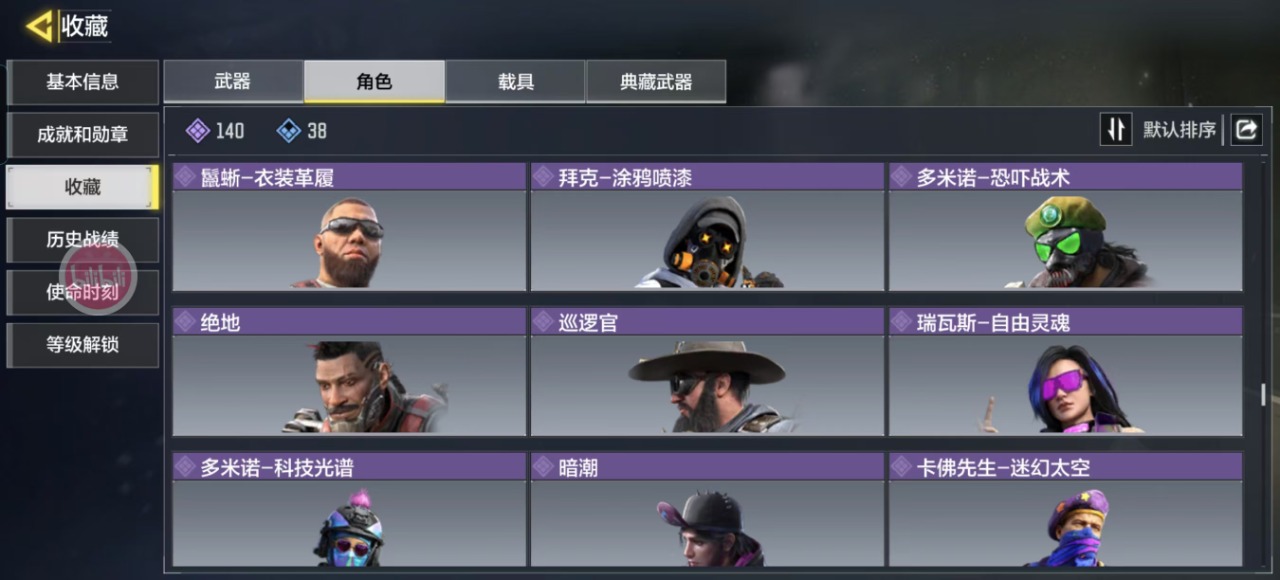Click the rarity icon beside 绝地 title
This screenshot has width=1280, height=580.
tap(185, 322)
